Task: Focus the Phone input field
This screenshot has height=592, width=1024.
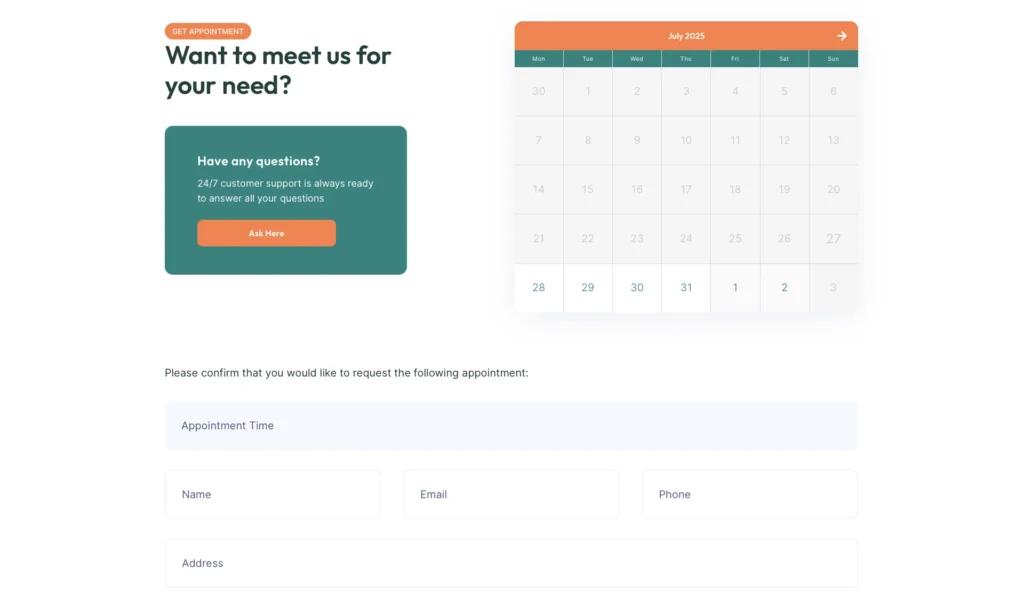Action: tap(749, 495)
